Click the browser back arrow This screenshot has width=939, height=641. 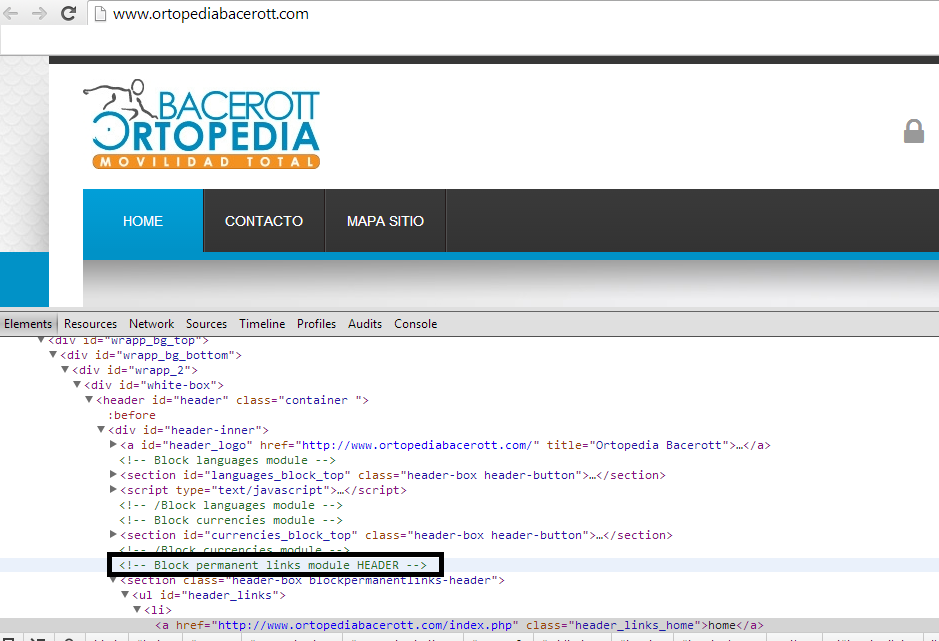pos(12,14)
